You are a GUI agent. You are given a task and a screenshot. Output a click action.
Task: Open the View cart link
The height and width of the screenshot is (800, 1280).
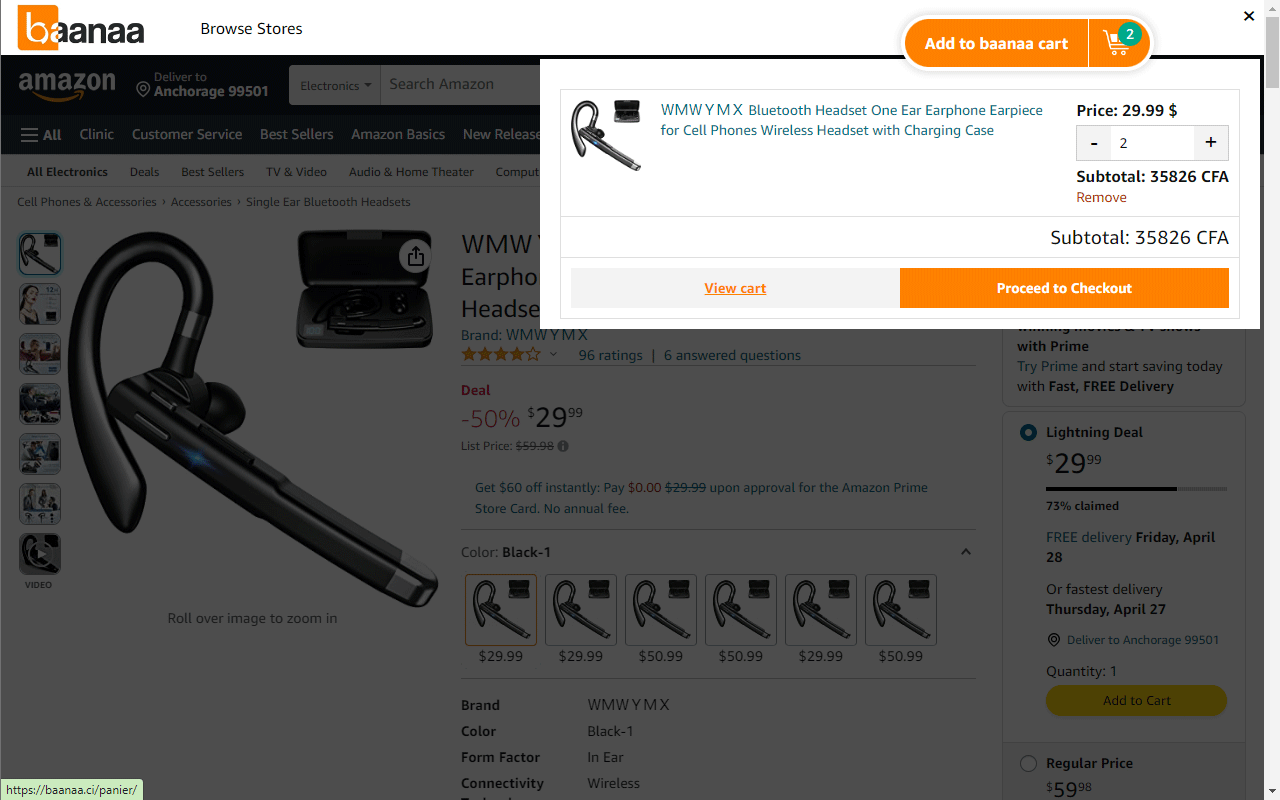pos(735,288)
